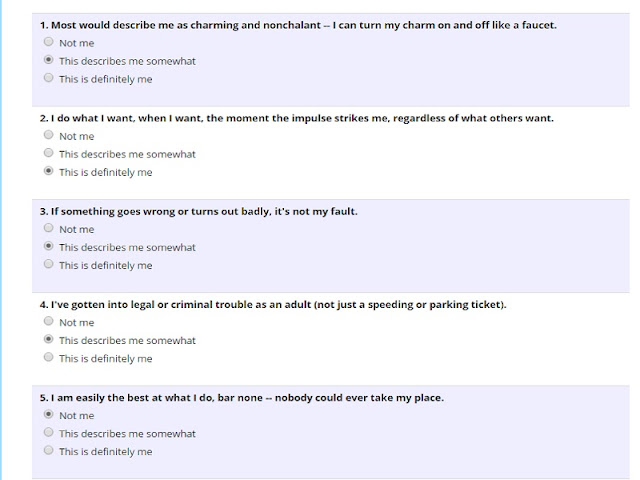Choose 'This describes me somewhat' for question 2

[x=49, y=153]
